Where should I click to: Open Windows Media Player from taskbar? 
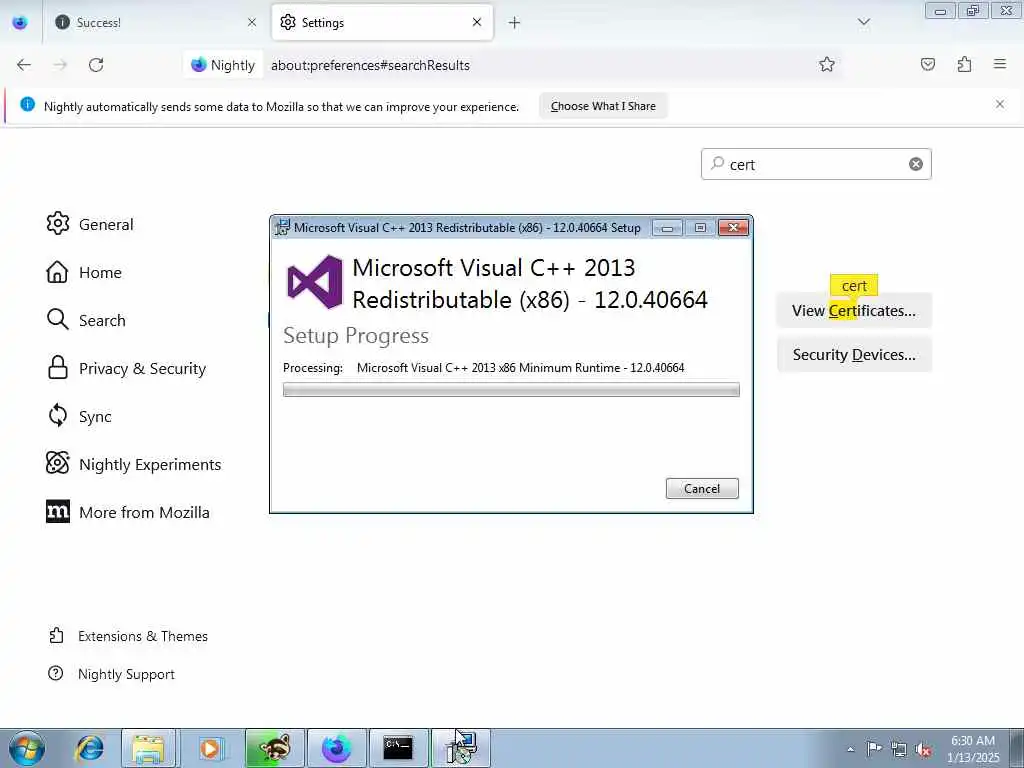coord(210,748)
